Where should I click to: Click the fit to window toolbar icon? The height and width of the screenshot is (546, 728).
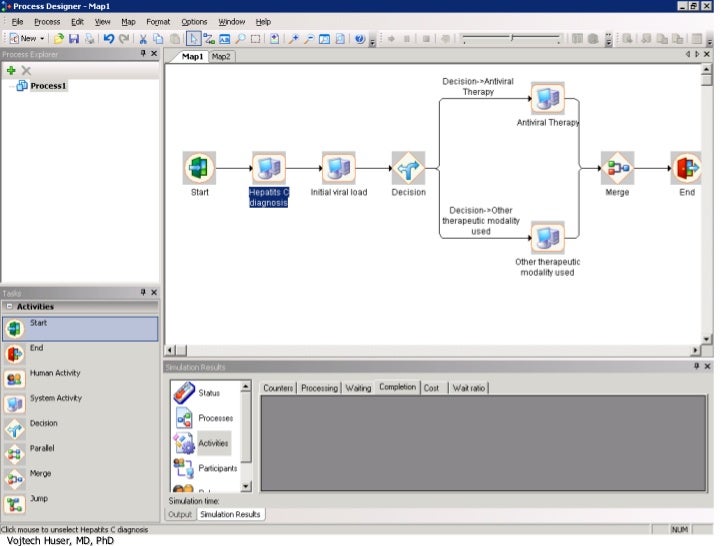(x=325, y=39)
